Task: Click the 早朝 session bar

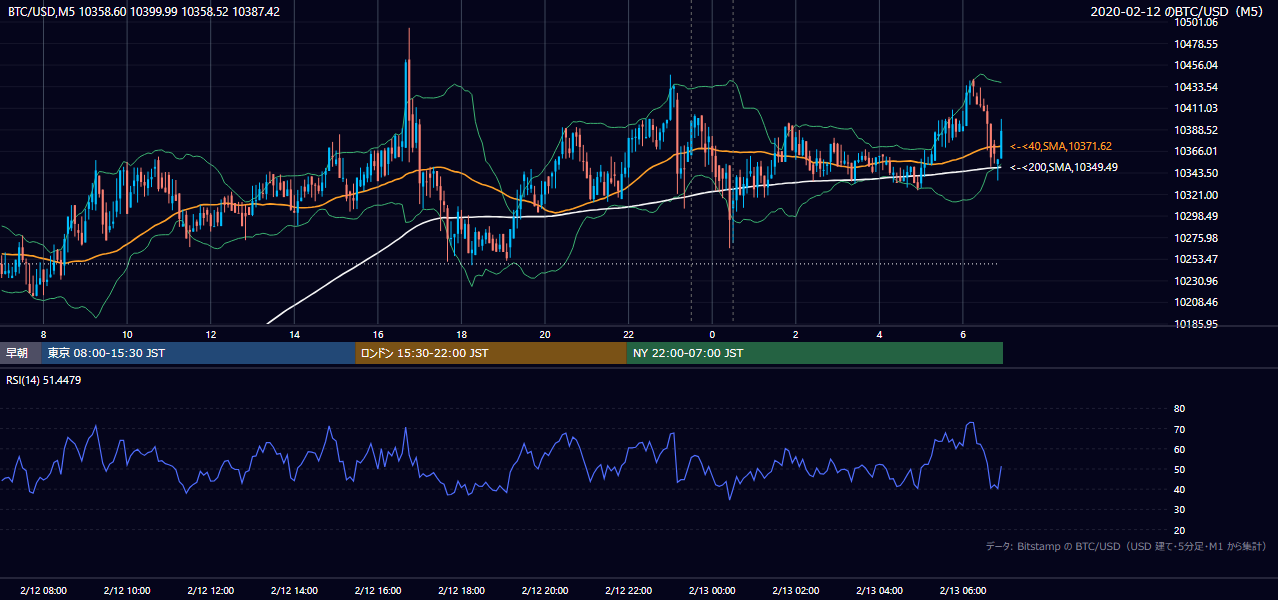Action: pos(21,353)
